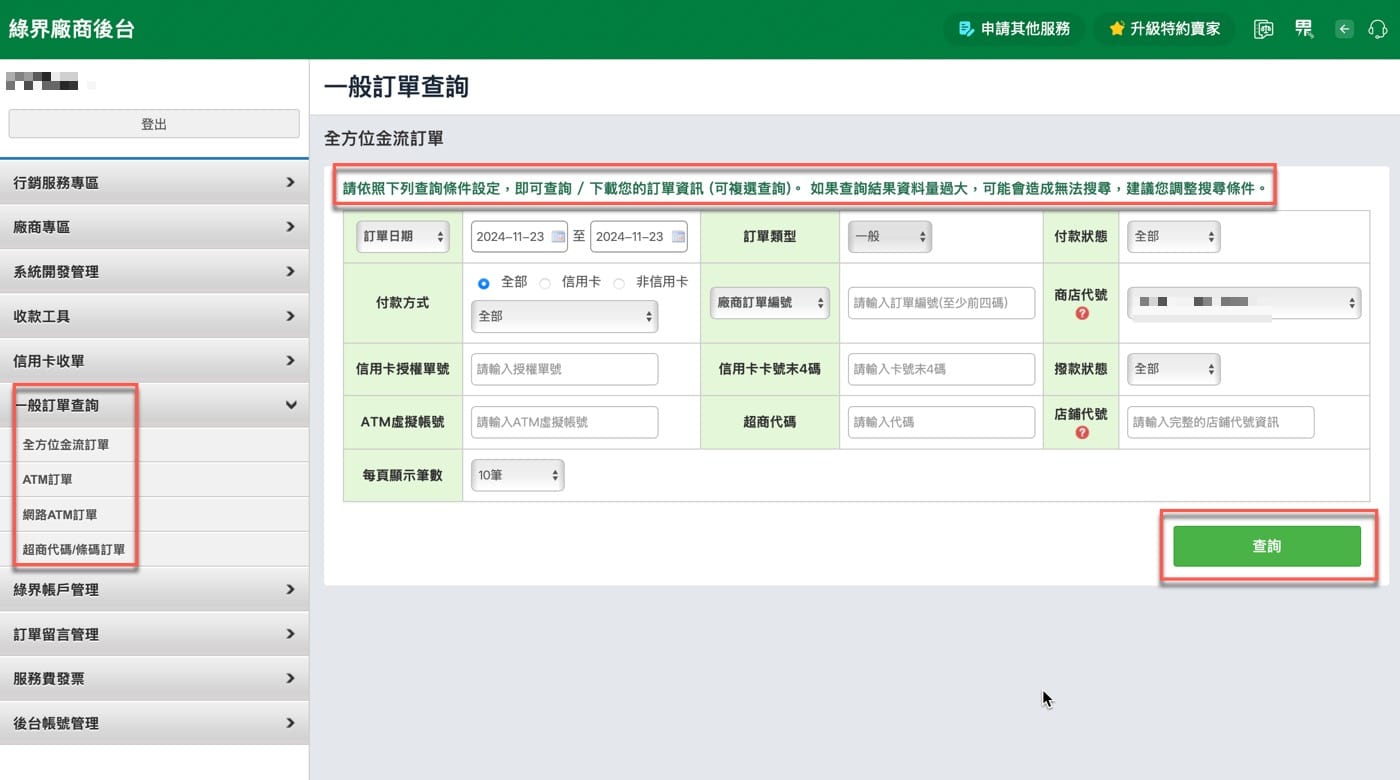
Task: Expand the 綠界帳戶管理 menu
Action: [154, 590]
